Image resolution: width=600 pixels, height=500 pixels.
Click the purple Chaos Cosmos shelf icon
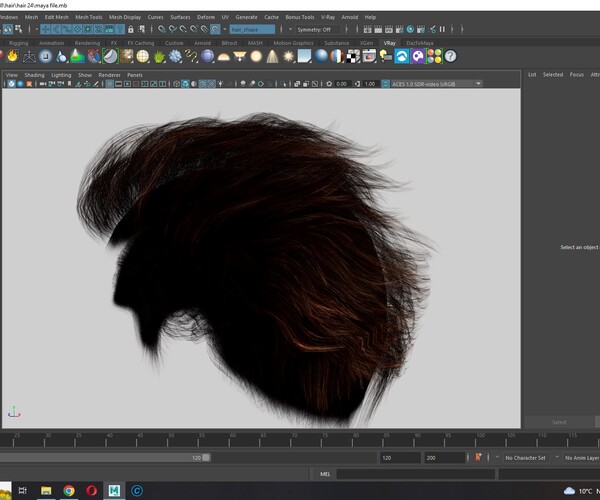(x=418, y=57)
